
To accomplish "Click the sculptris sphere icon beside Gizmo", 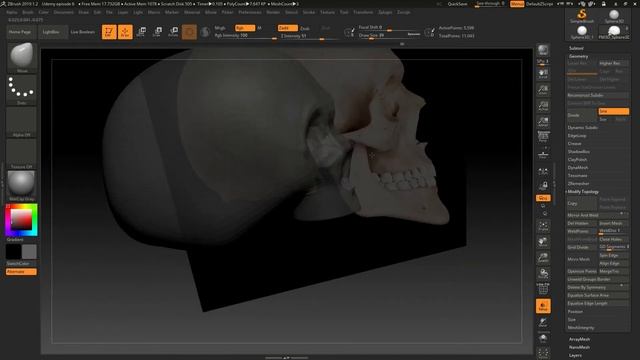I will (x=205, y=32).
